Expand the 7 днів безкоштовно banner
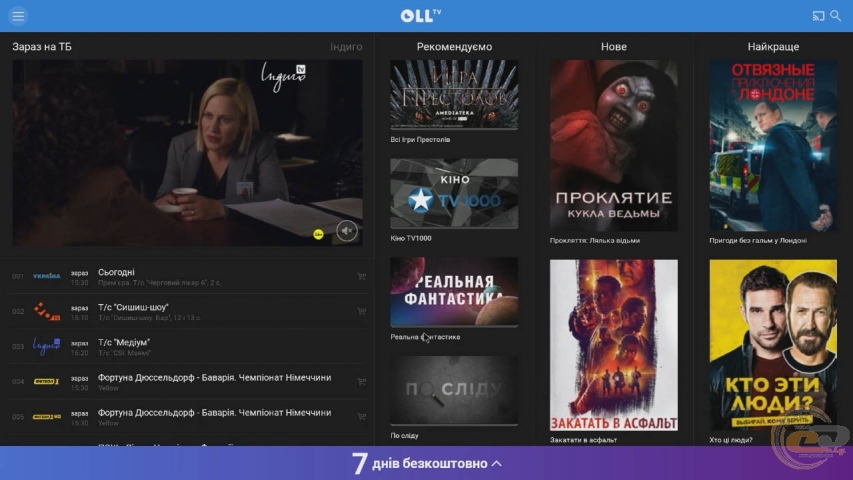The height and width of the screenshot is (480, 853). (426, 463)
